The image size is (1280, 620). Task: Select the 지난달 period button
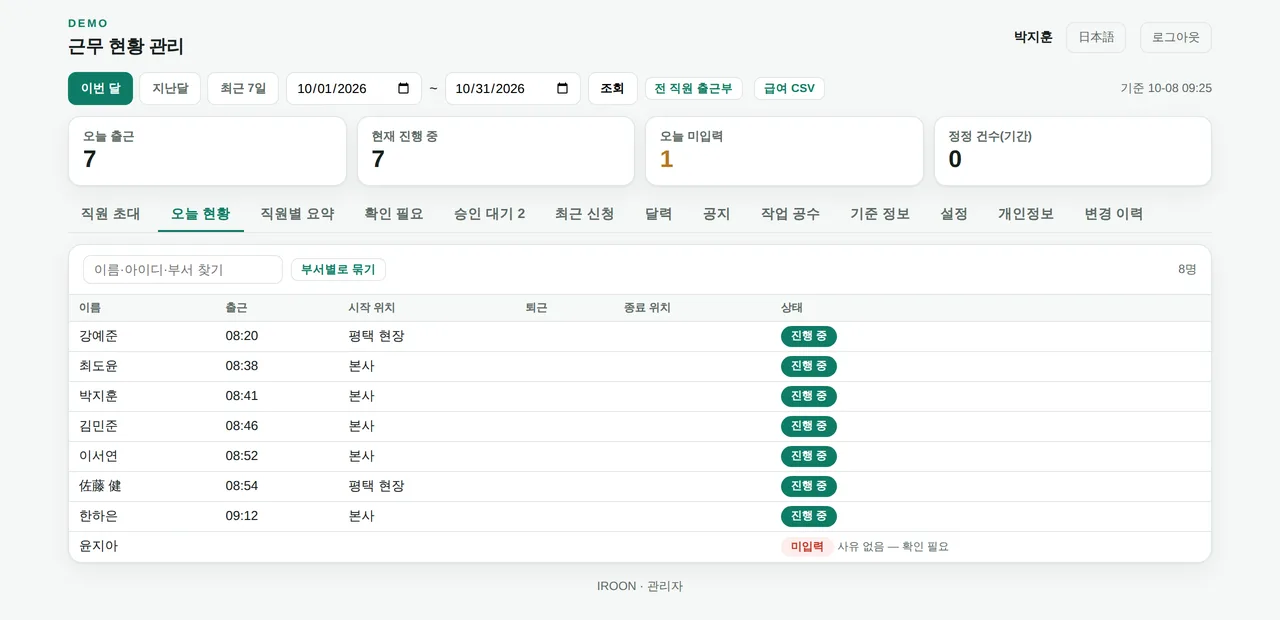[x=170, y=88]
